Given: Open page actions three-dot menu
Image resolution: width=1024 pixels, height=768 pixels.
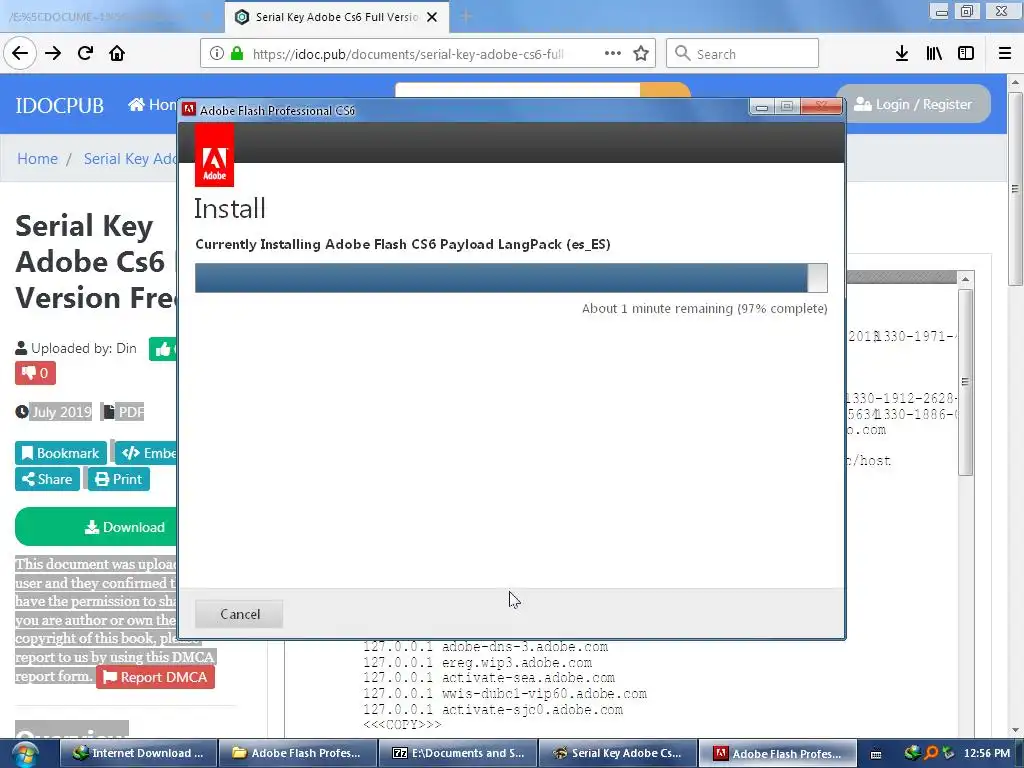Looking at the screenshot, I should (x=613, y=54).
